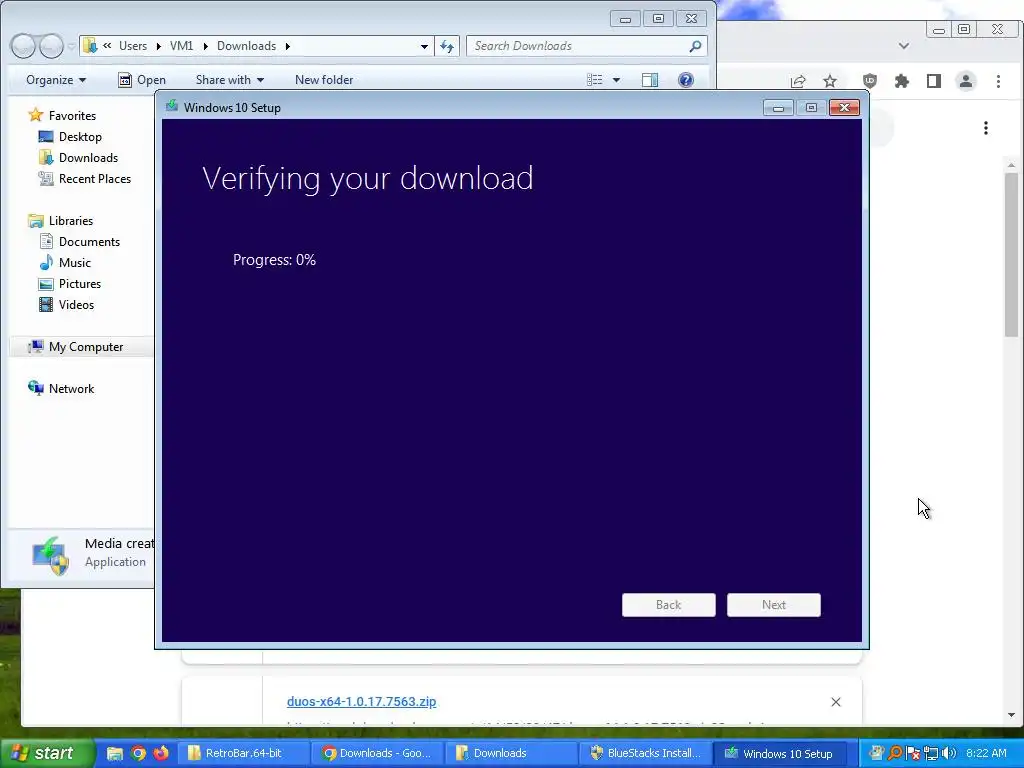This screenshot has width=1024, height=768.
Task: Toggle the preview pane icon in Explorer
Action: point(650,80)
